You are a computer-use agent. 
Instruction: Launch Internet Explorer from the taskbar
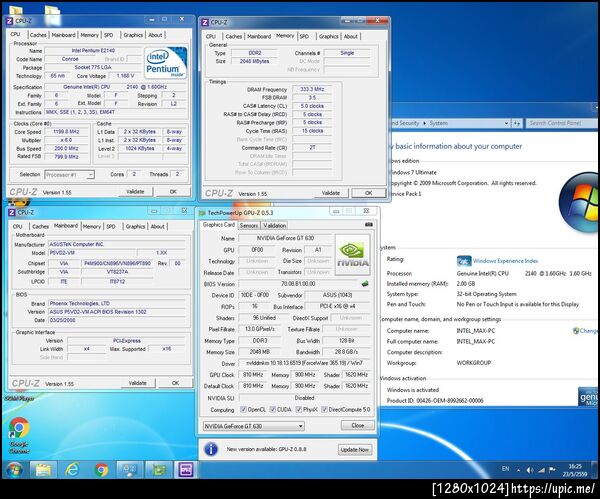[72, 470]
